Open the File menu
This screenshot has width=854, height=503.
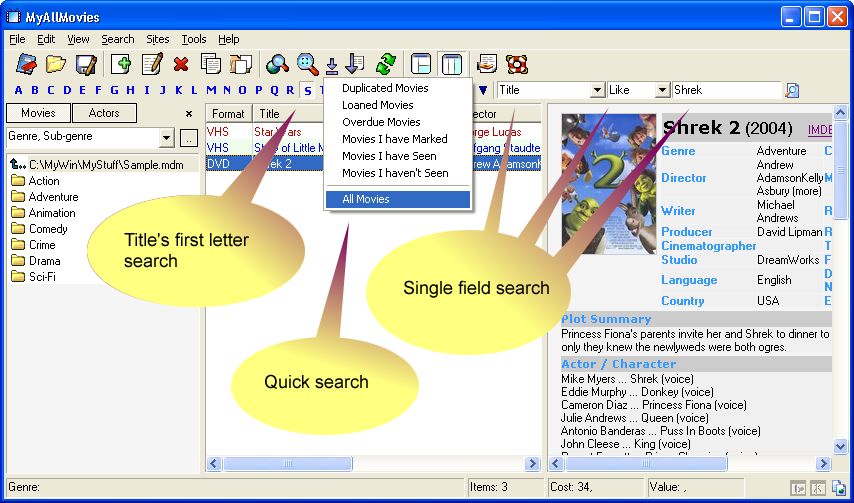tap(17, 39)
